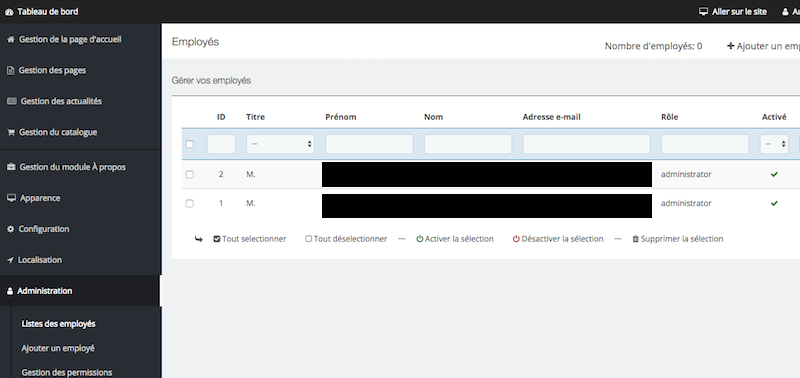Sort by the Prénom column header
The width and height of the screenshot is (800, 378).
coord(341,117)
